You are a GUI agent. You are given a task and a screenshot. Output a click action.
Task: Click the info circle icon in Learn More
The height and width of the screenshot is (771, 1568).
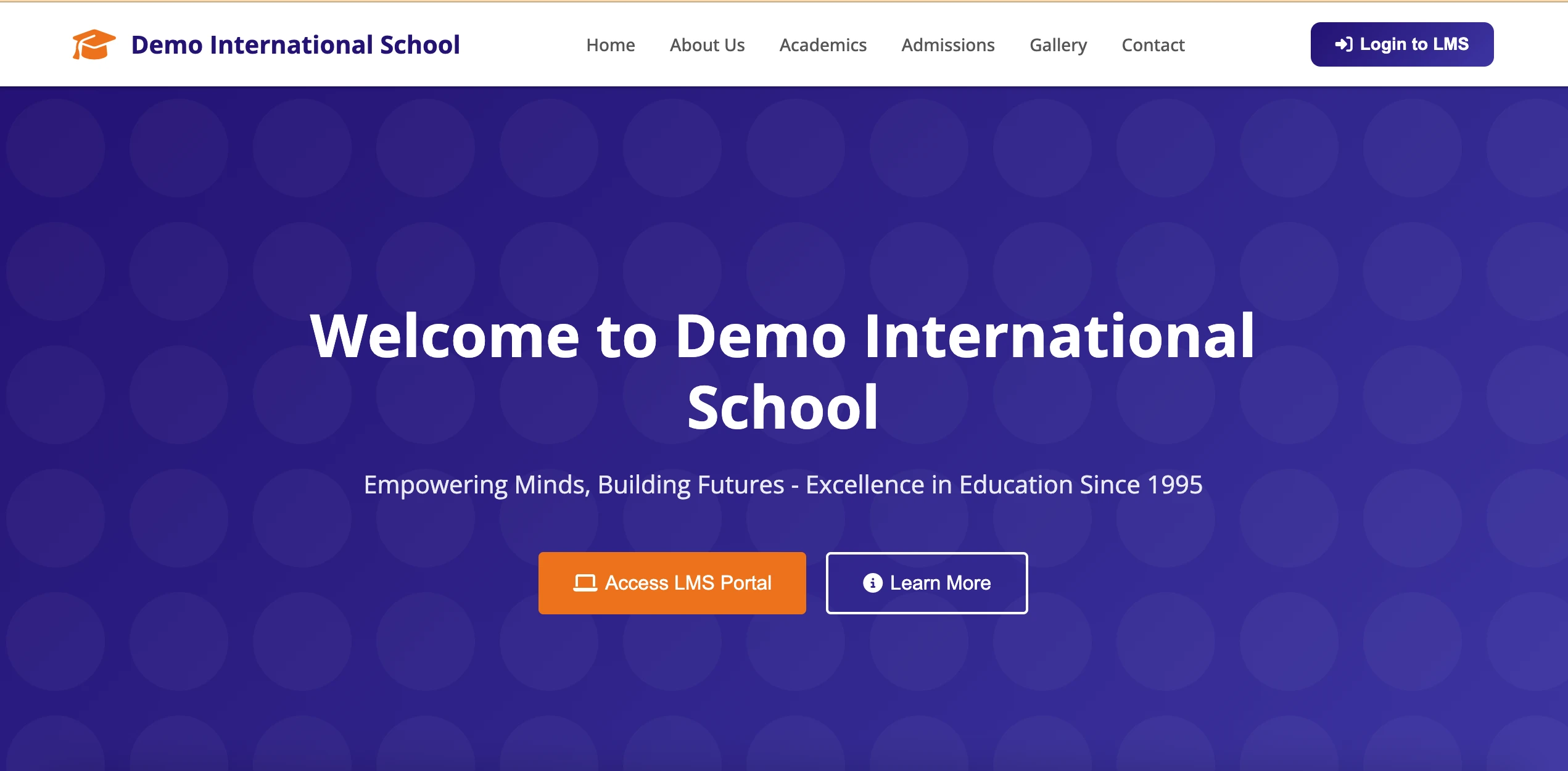(872, 583)
